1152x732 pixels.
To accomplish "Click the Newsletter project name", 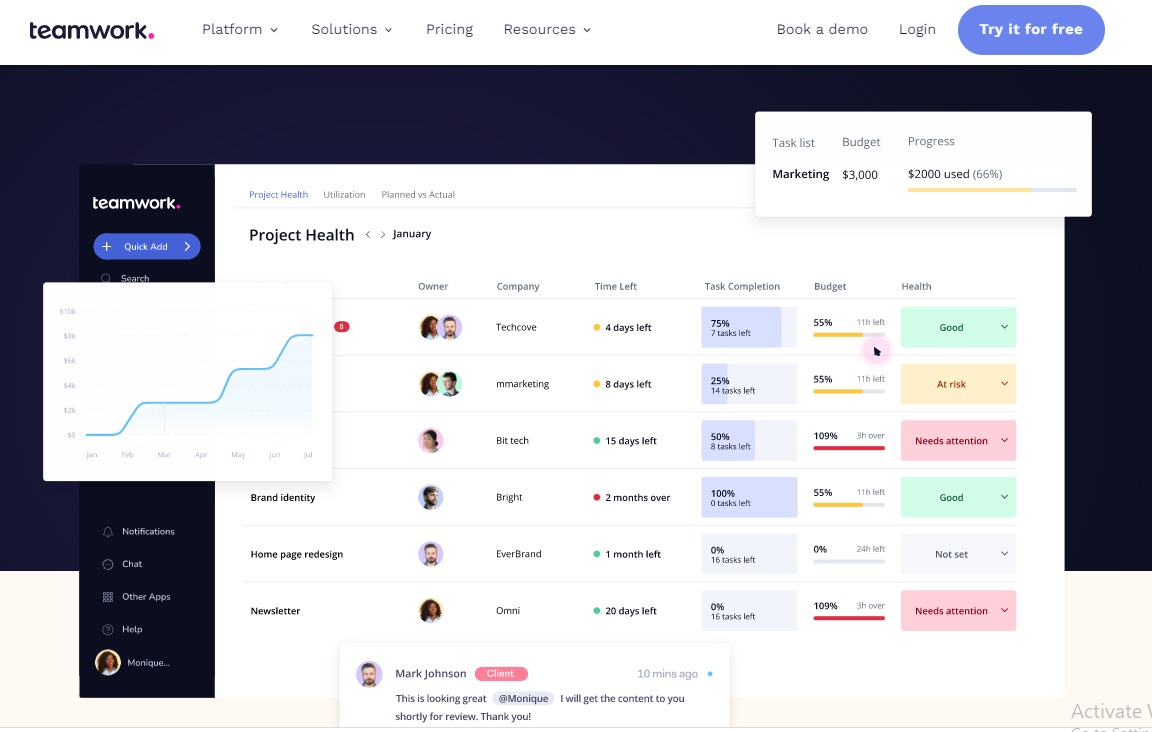I will click(x=276, y=611).
